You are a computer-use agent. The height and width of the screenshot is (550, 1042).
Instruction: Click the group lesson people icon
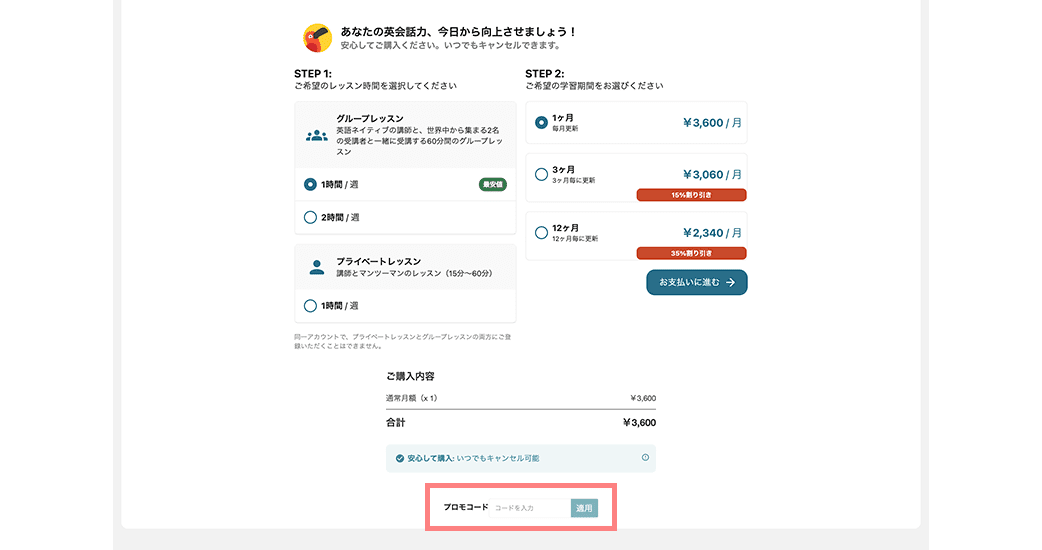tap(317, 136)
